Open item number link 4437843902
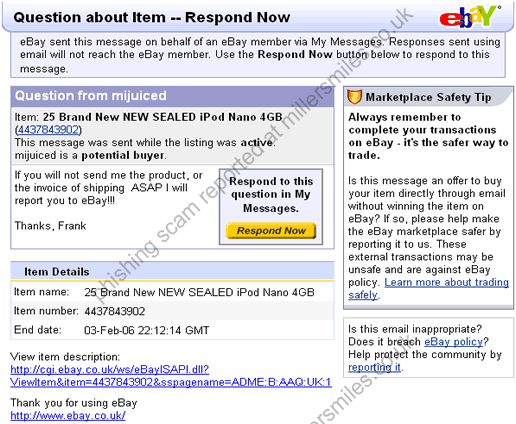Screen dimensions: 516x424 pyautogui.click(x=48, y=129)
